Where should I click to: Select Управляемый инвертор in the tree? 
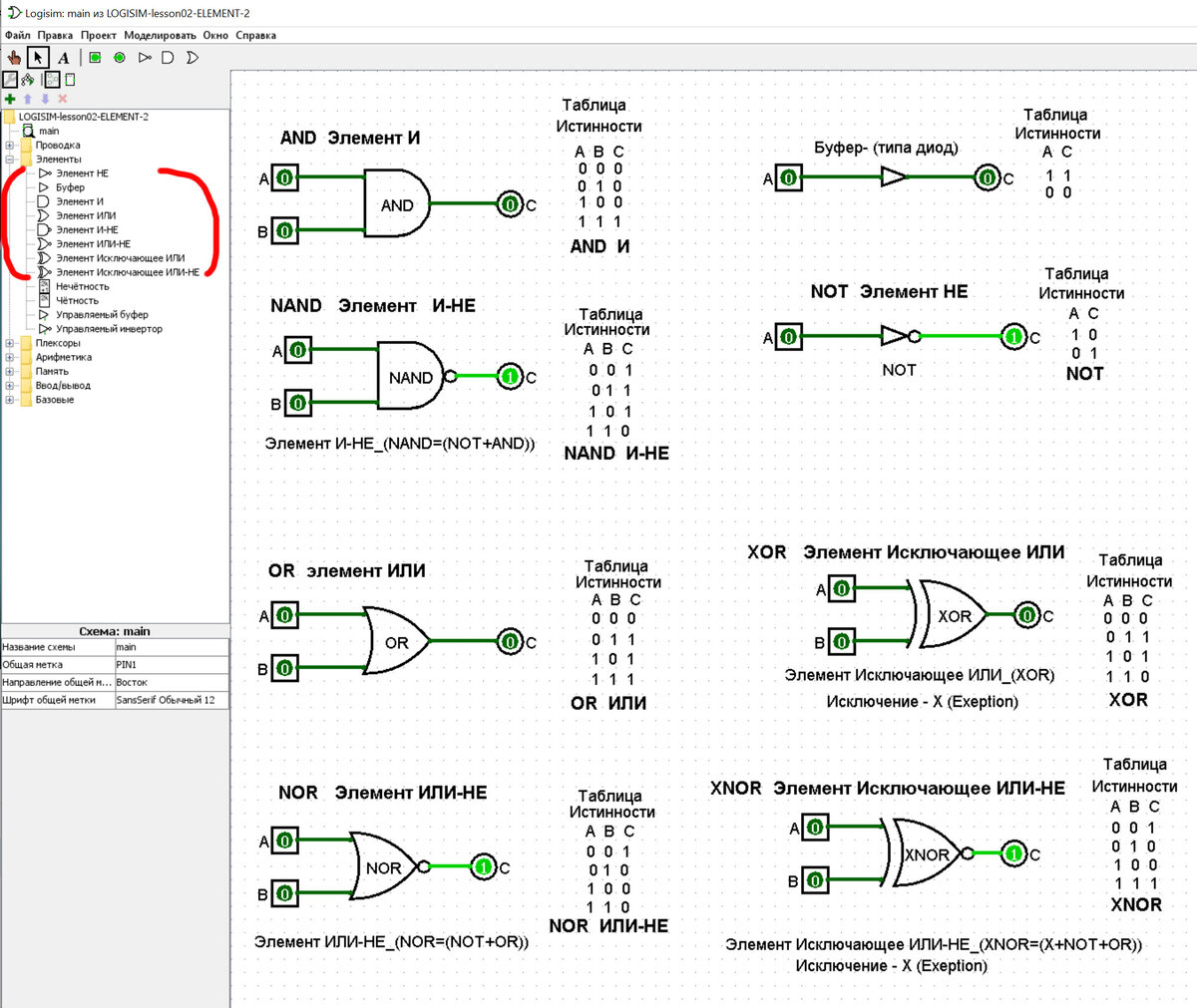100,328
